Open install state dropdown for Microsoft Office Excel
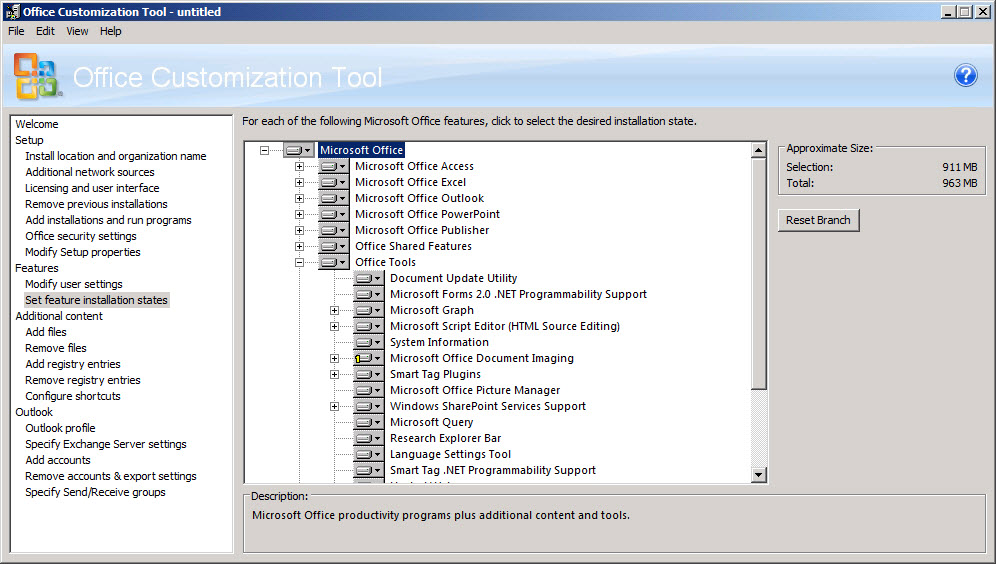996x564 pixels. tap(333, 182)
